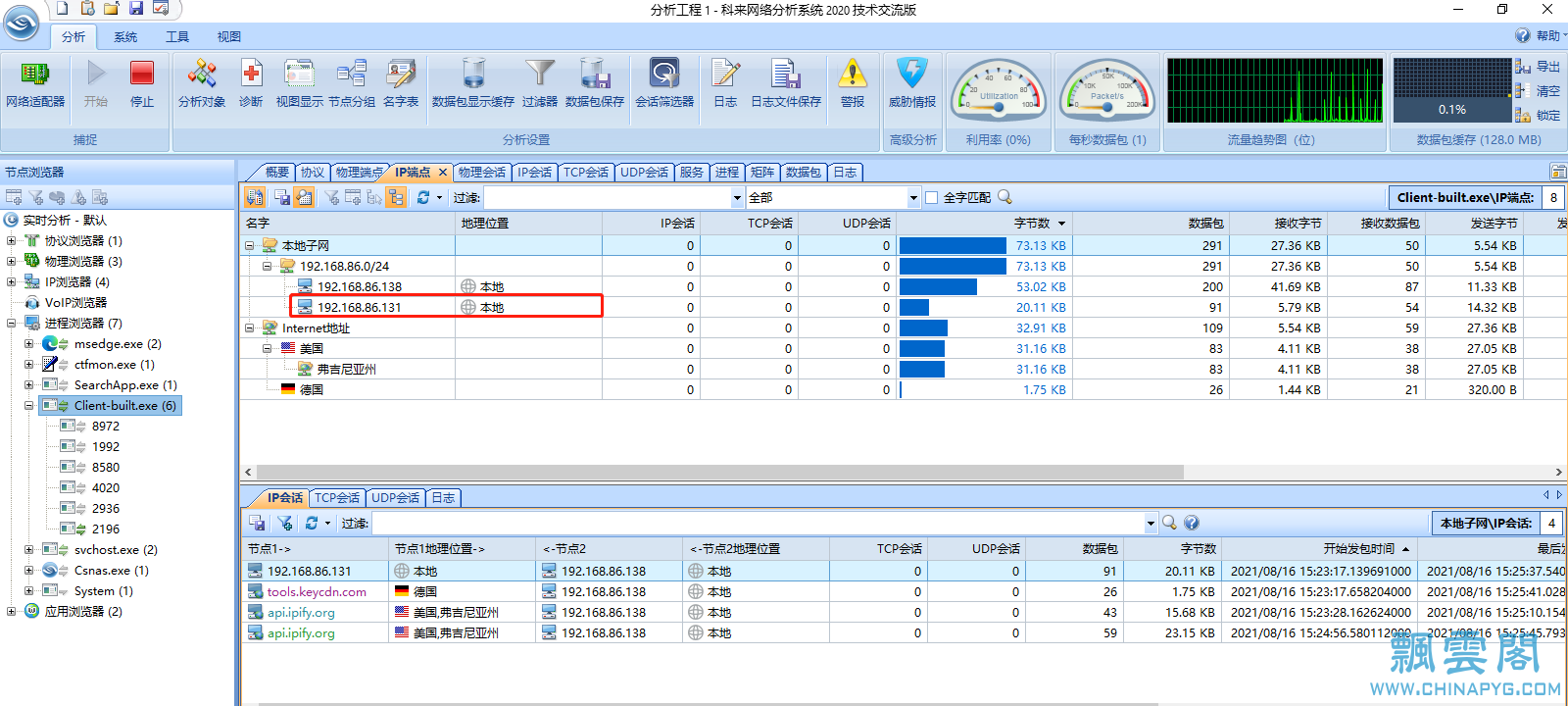The height and width of the screenshot is (706, 1568).
Task: Select VoIP浏览器 in node browser
Action: pyautogui.click(x=75, y=303)
